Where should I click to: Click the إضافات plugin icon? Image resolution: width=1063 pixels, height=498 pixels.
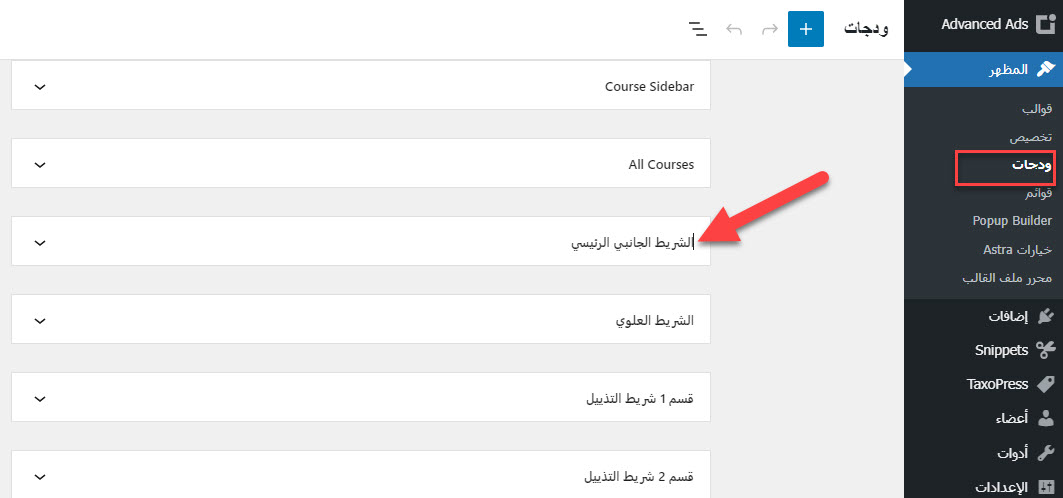1046,316
